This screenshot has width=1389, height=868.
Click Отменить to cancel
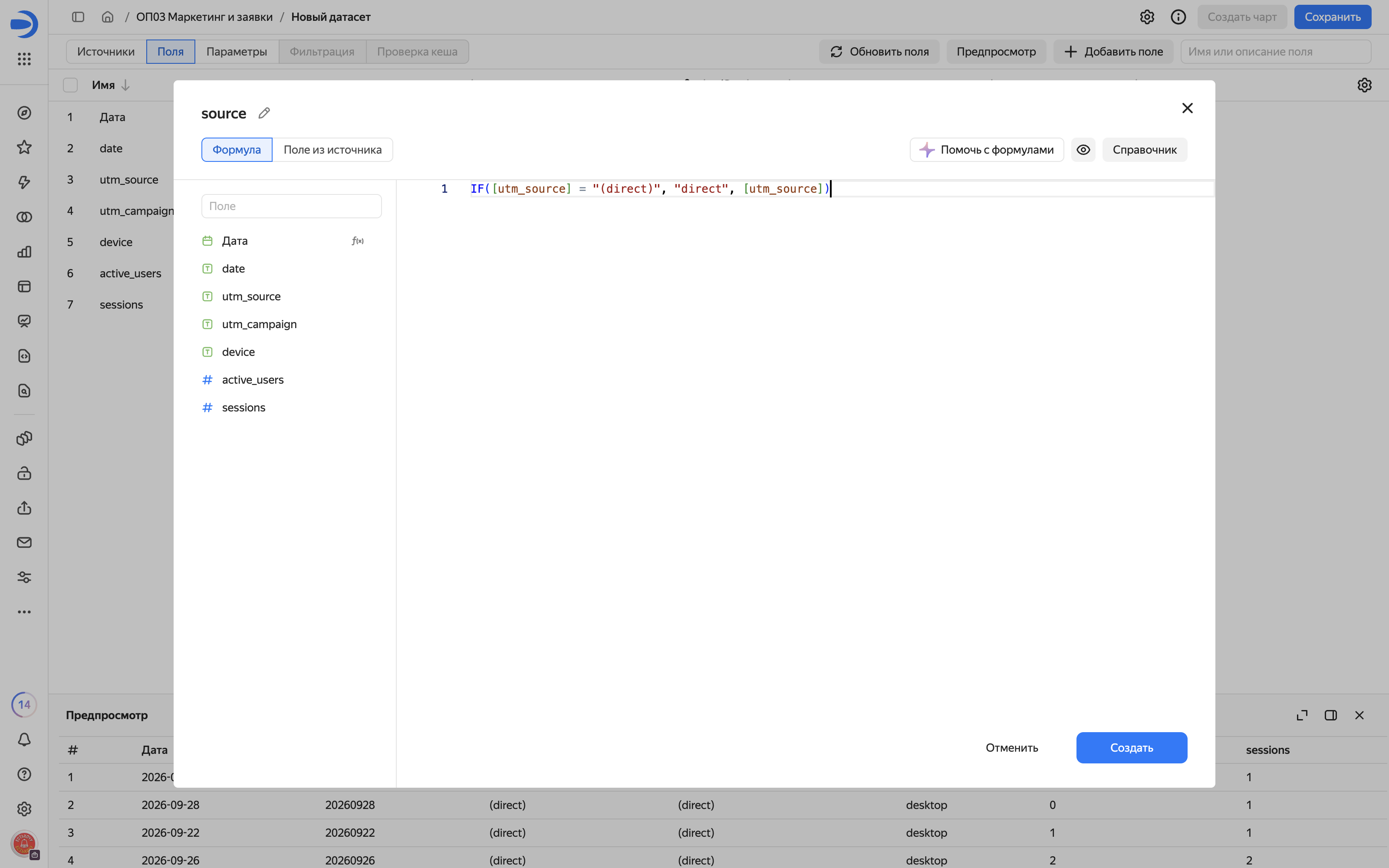click(x=1011, y=747)
